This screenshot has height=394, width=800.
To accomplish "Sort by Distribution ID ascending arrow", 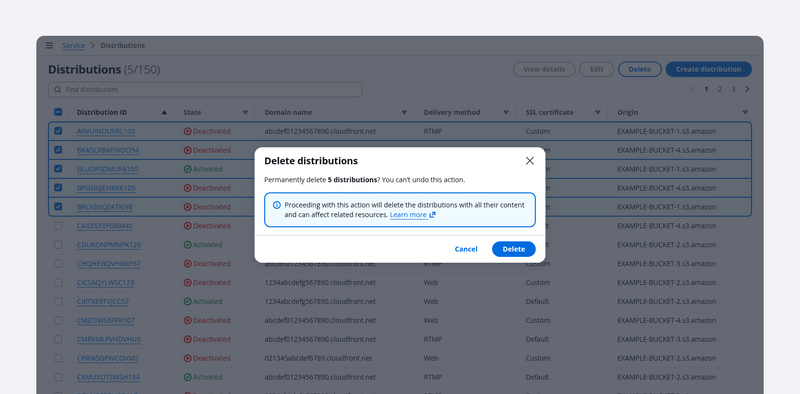I will 164,112.
